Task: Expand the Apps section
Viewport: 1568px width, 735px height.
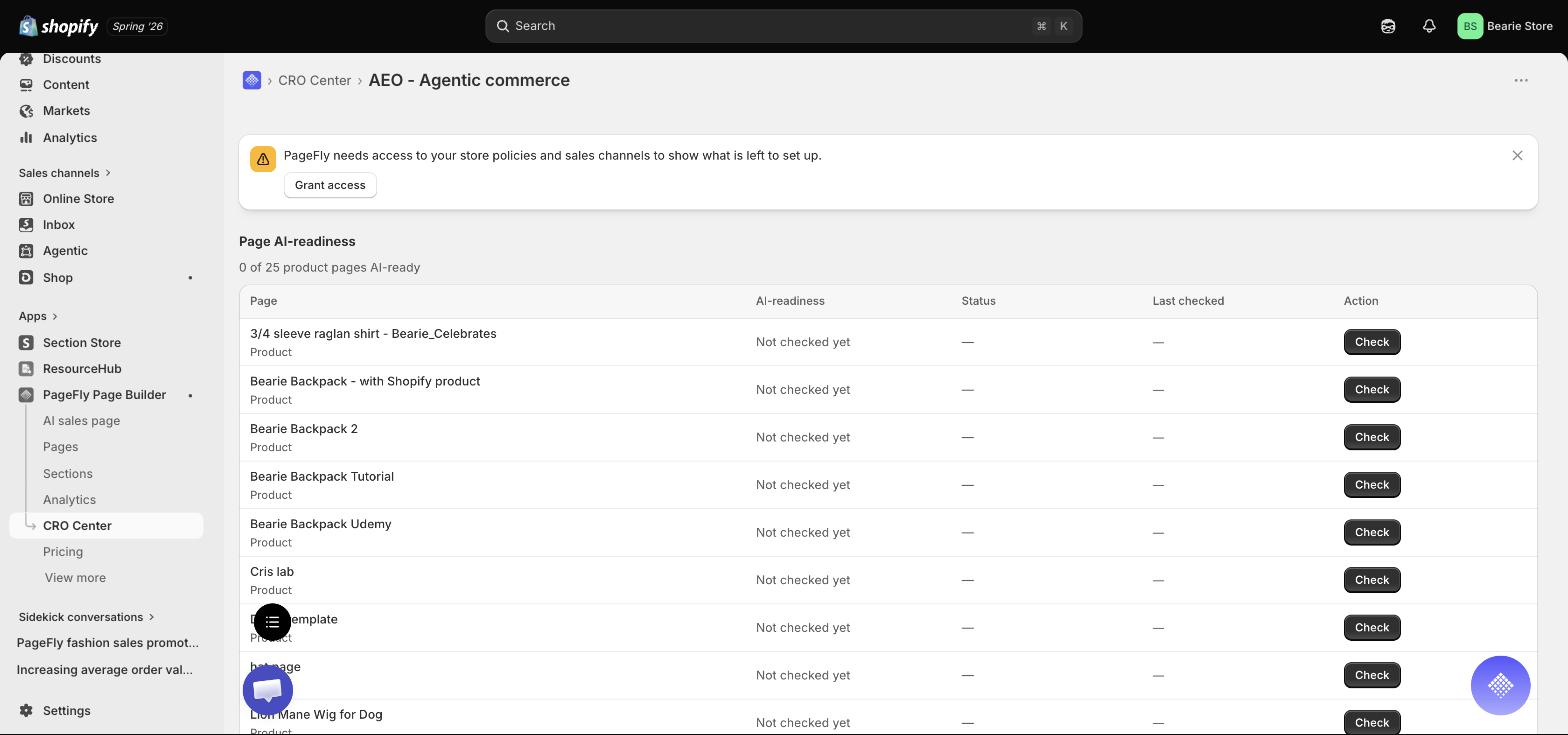Action: (x=38, y=316)
